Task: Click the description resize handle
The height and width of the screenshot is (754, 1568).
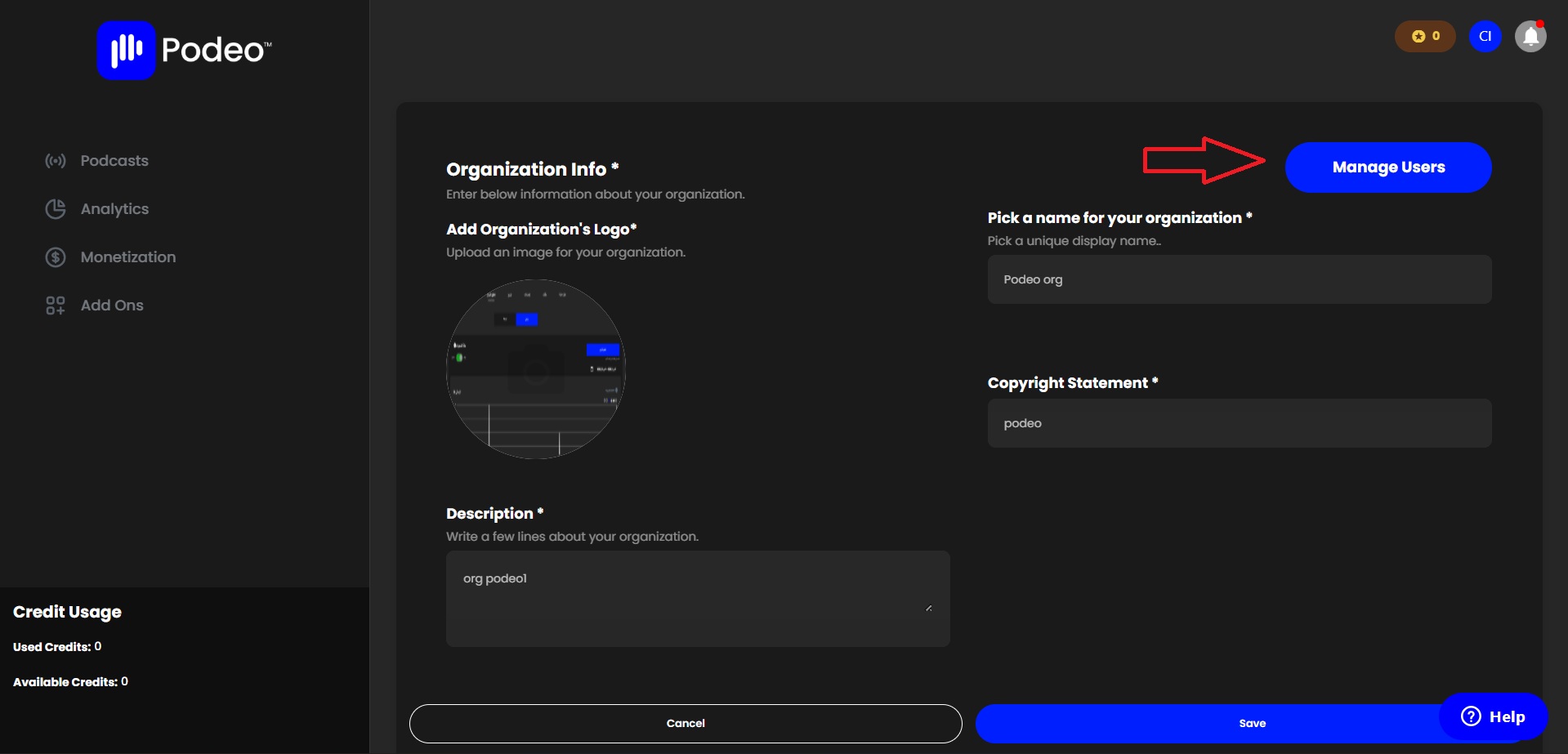Action: coord(929,609)
